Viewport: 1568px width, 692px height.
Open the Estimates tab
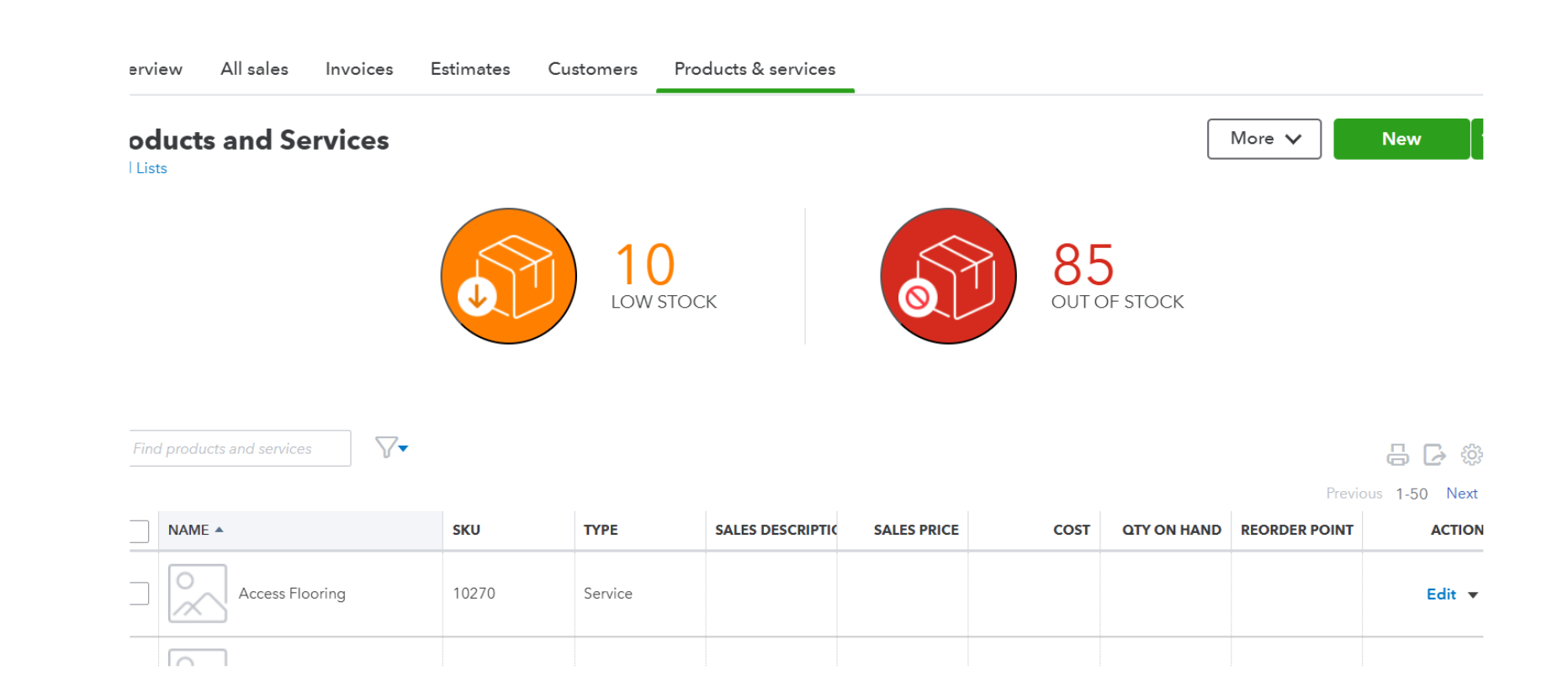[470, 69]
